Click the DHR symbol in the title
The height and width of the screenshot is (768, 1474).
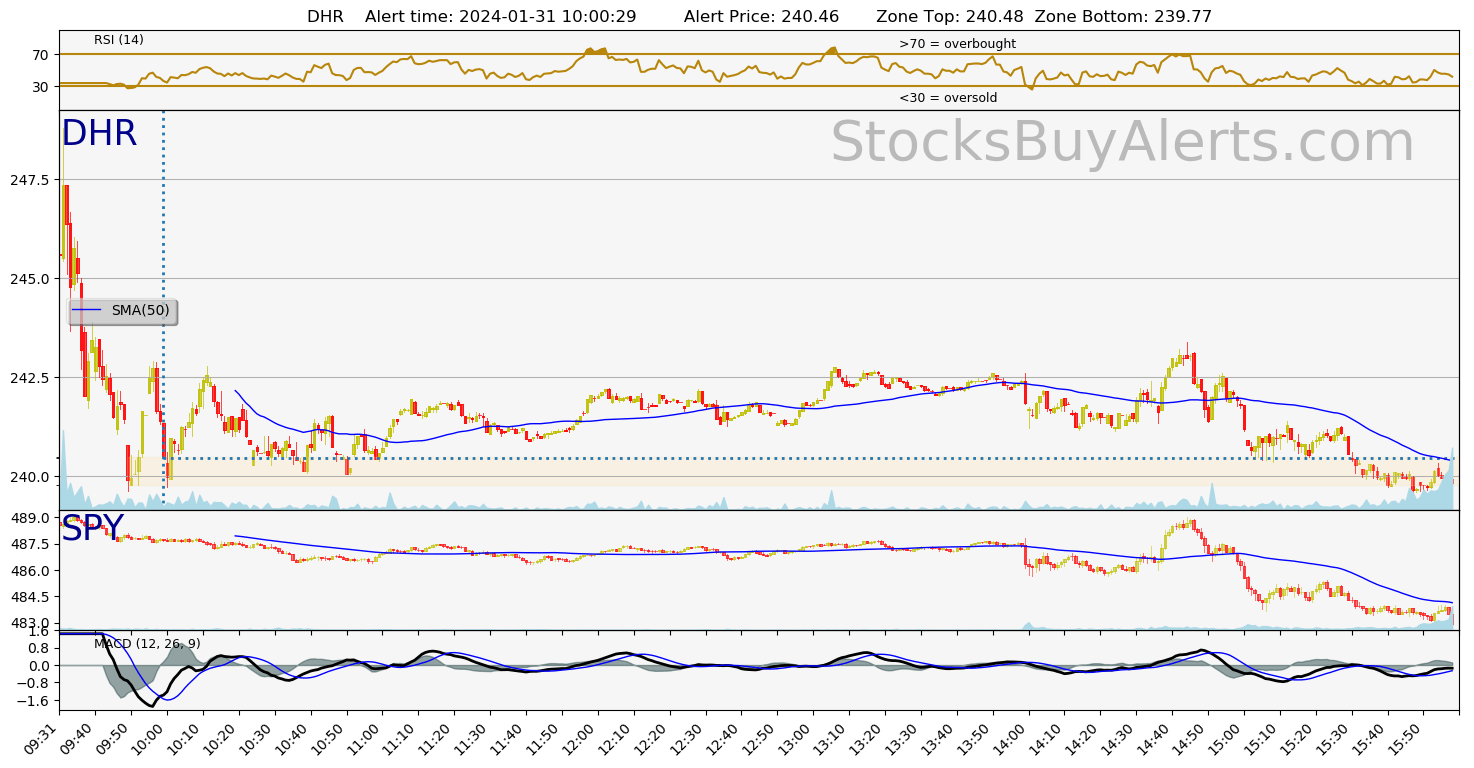[325, 17]
